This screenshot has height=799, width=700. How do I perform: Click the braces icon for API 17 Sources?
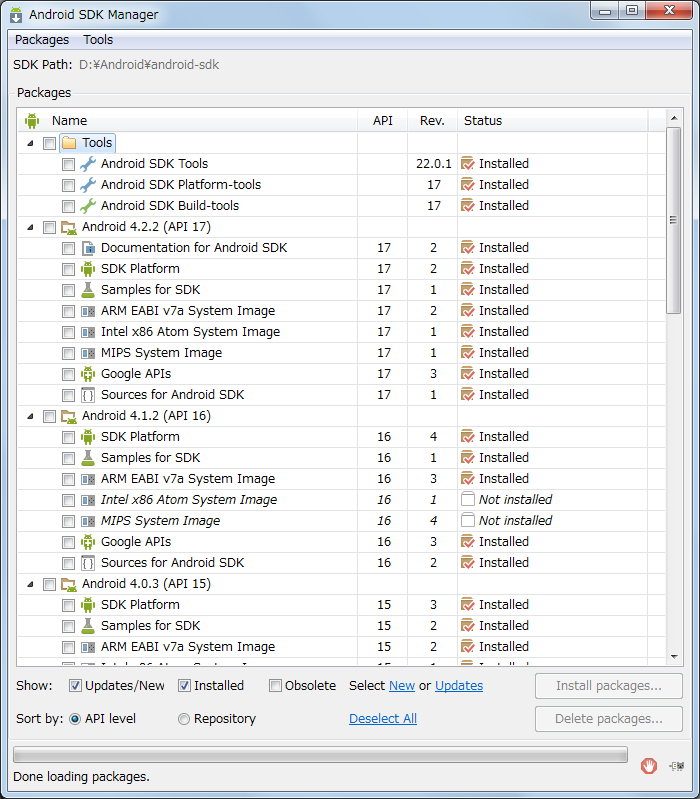click(88, 395)
